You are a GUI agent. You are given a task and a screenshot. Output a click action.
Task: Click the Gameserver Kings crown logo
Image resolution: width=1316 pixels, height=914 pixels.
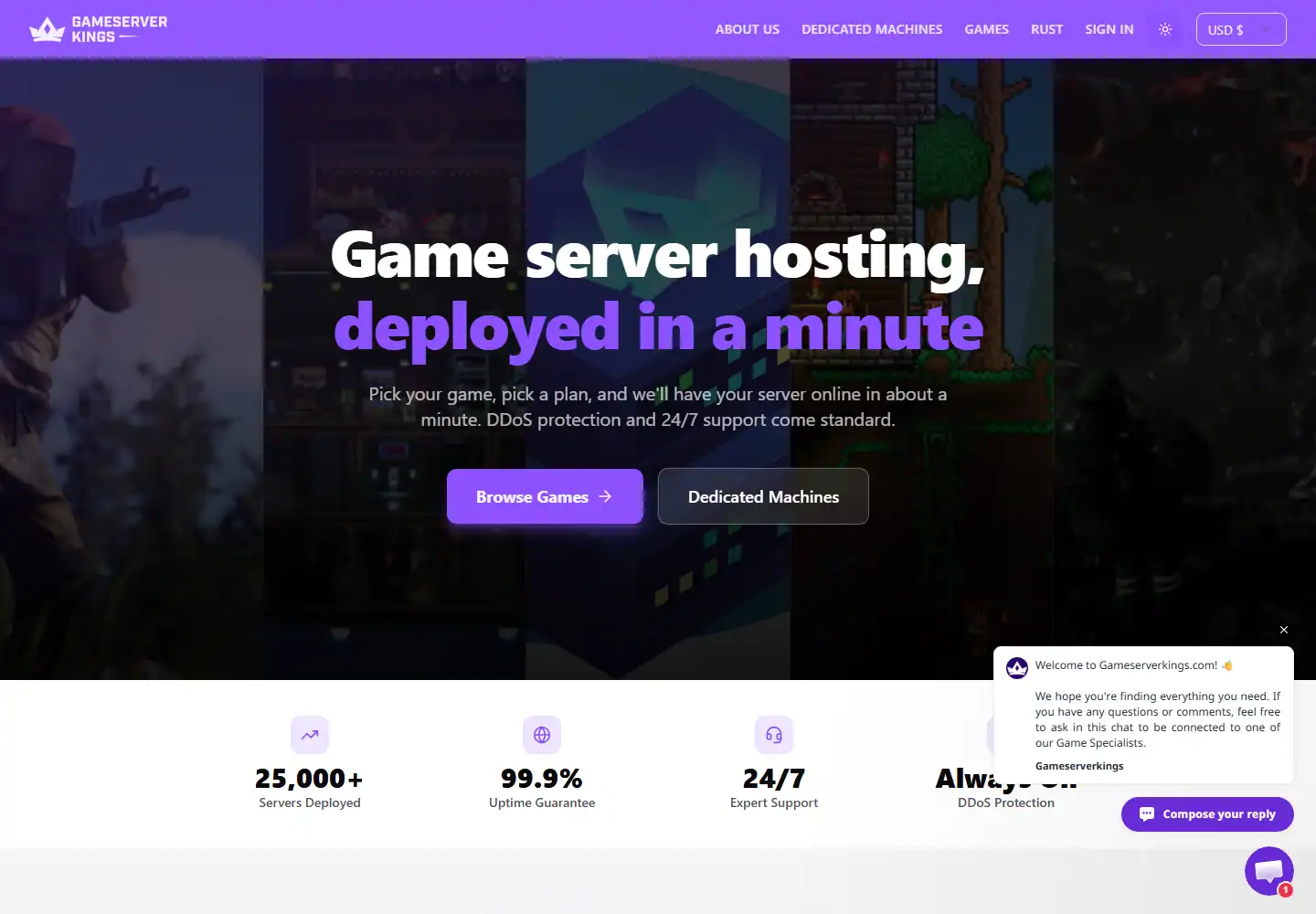tap(98, 29)
